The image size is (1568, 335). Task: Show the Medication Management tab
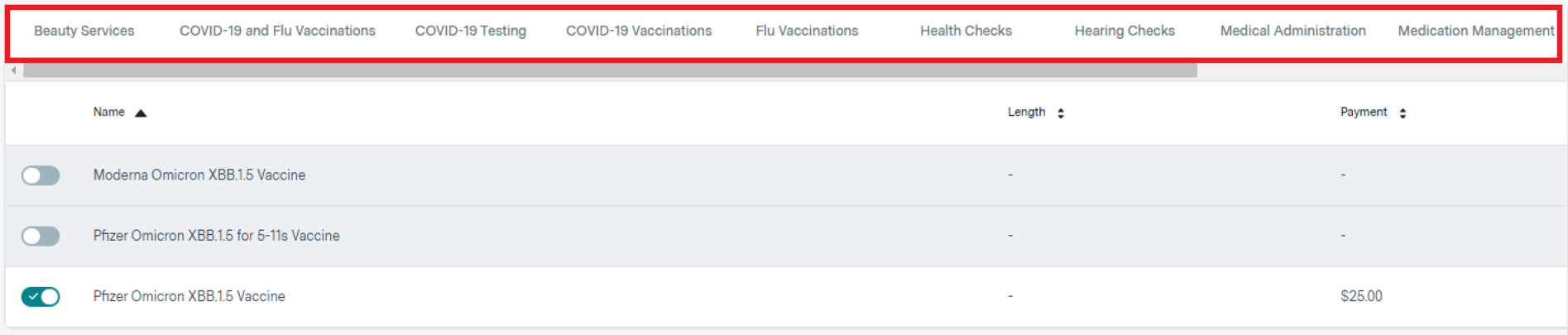click(x=1475, y=31)
